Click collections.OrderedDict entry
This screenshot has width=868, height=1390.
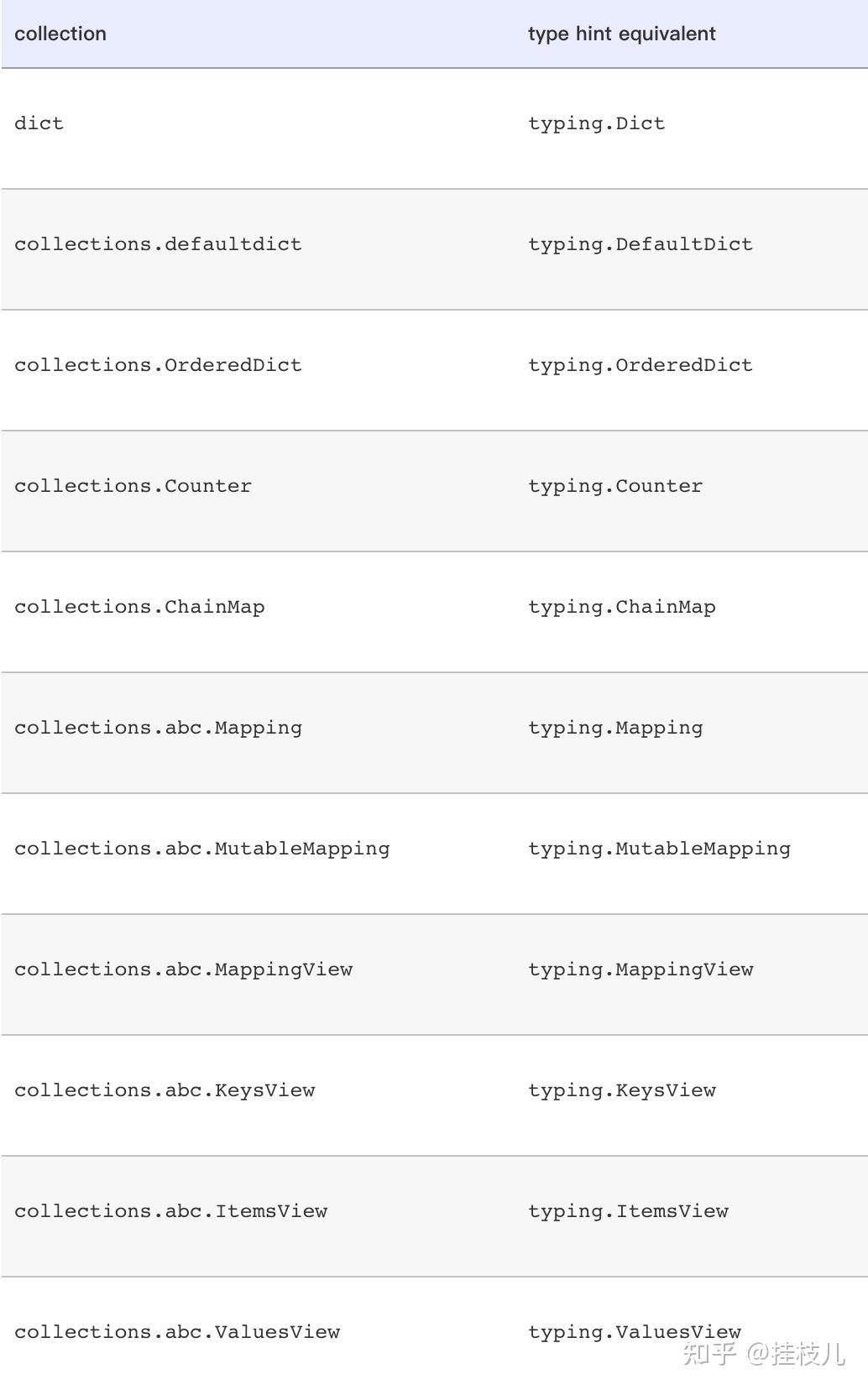[158, 365]
